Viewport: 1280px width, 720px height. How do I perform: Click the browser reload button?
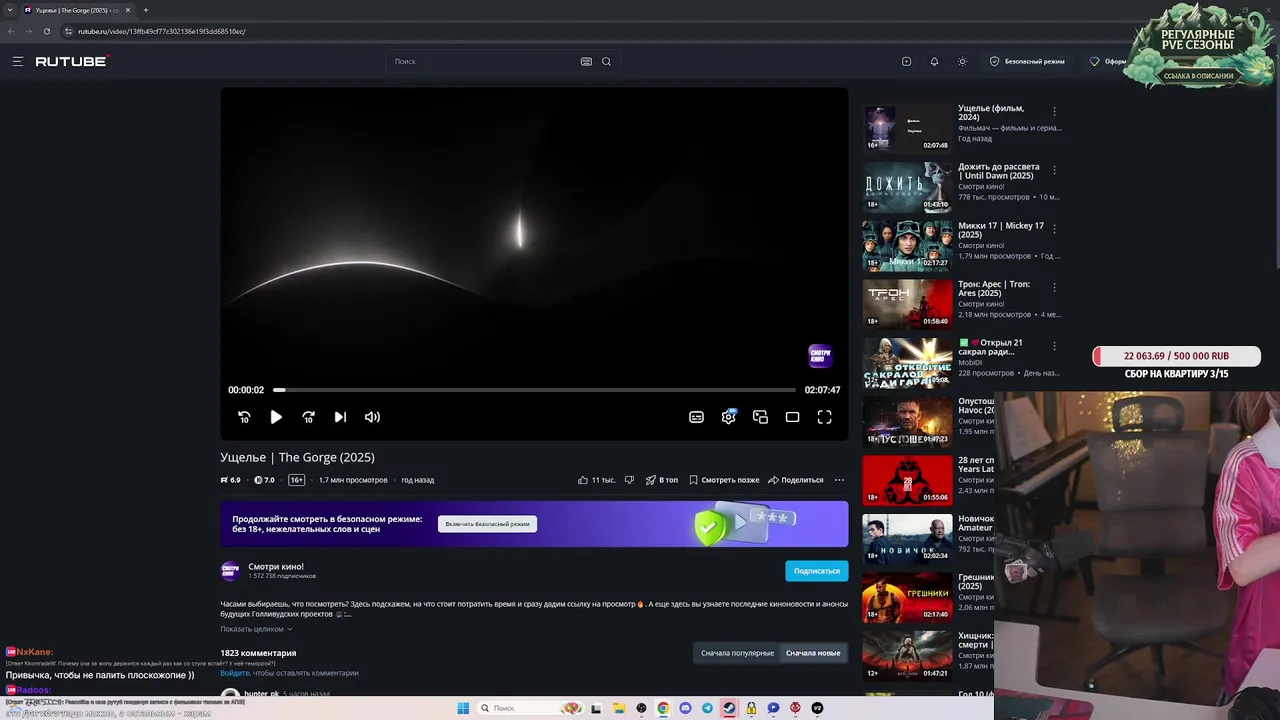tap(47, 31)
